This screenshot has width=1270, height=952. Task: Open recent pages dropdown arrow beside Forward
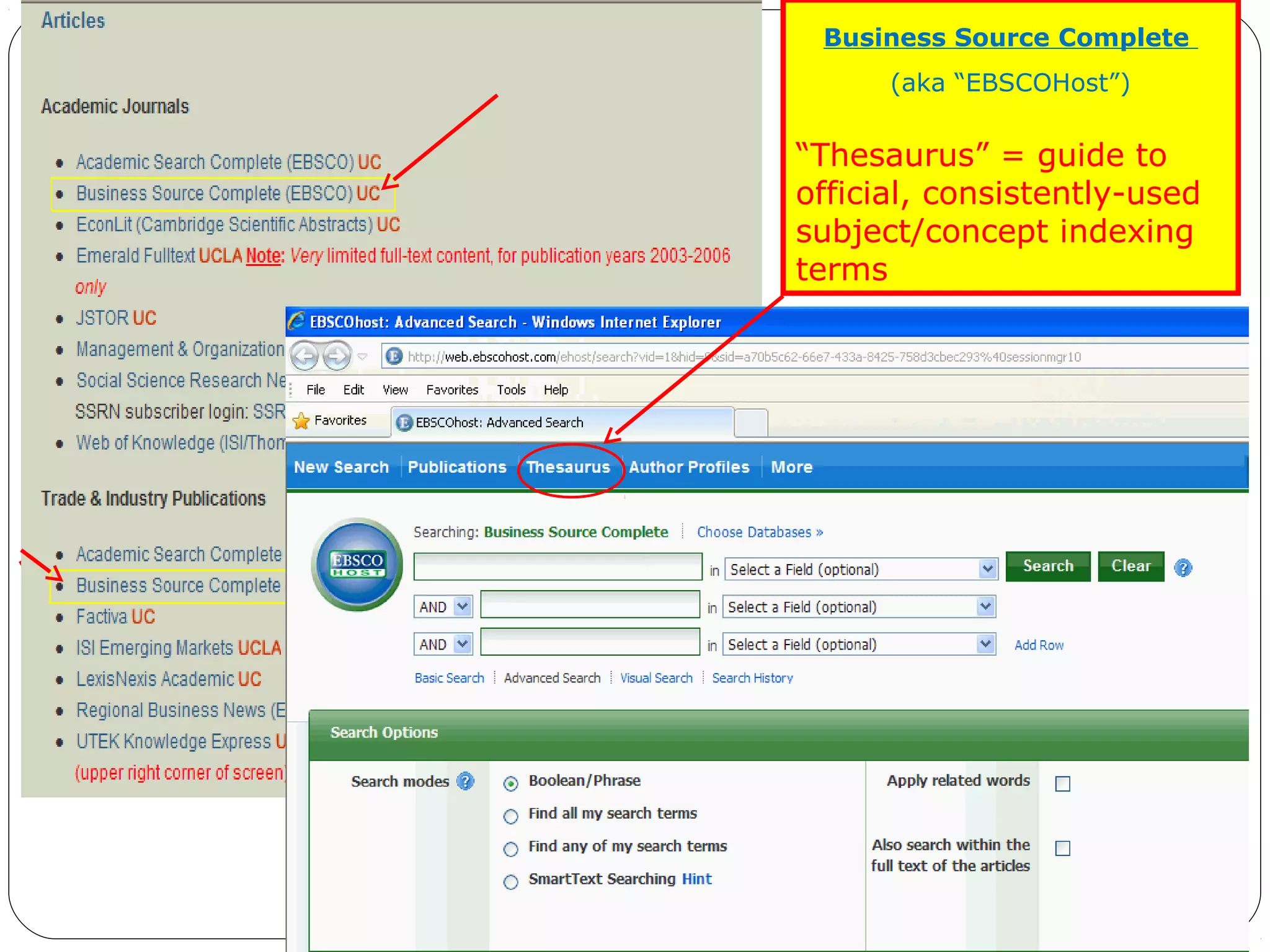pyautogui.click(x=363, y=357)
